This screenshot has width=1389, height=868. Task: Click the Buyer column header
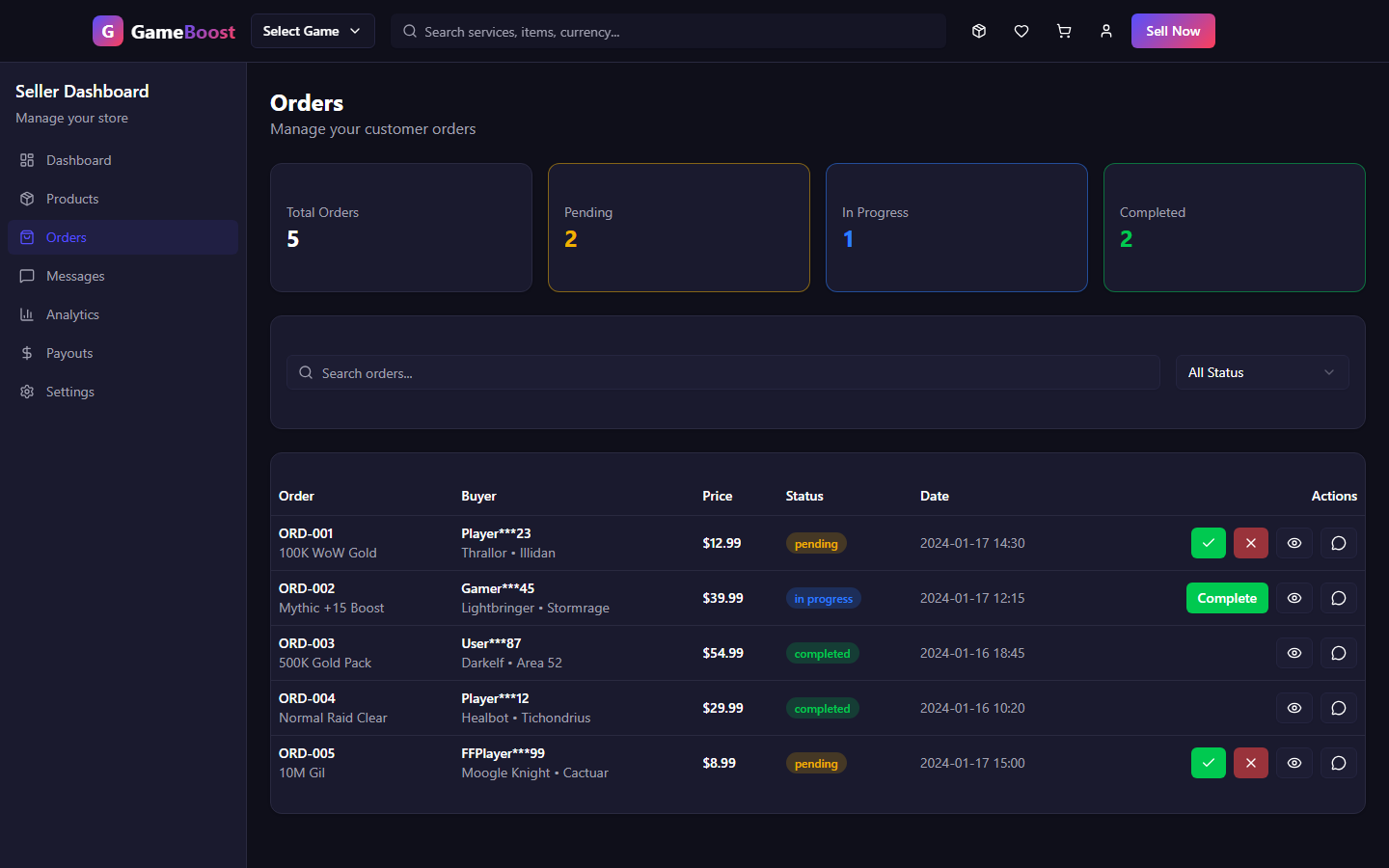(x=478, y=496)
